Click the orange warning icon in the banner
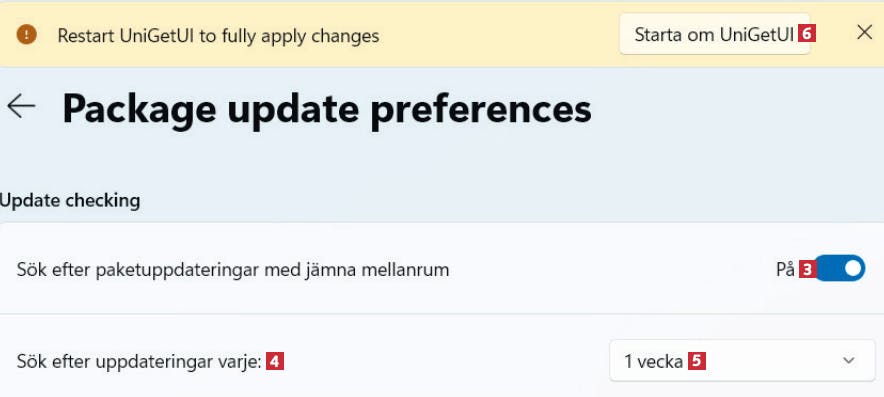This screenshot has width=884, height=397. coord(26,35)
